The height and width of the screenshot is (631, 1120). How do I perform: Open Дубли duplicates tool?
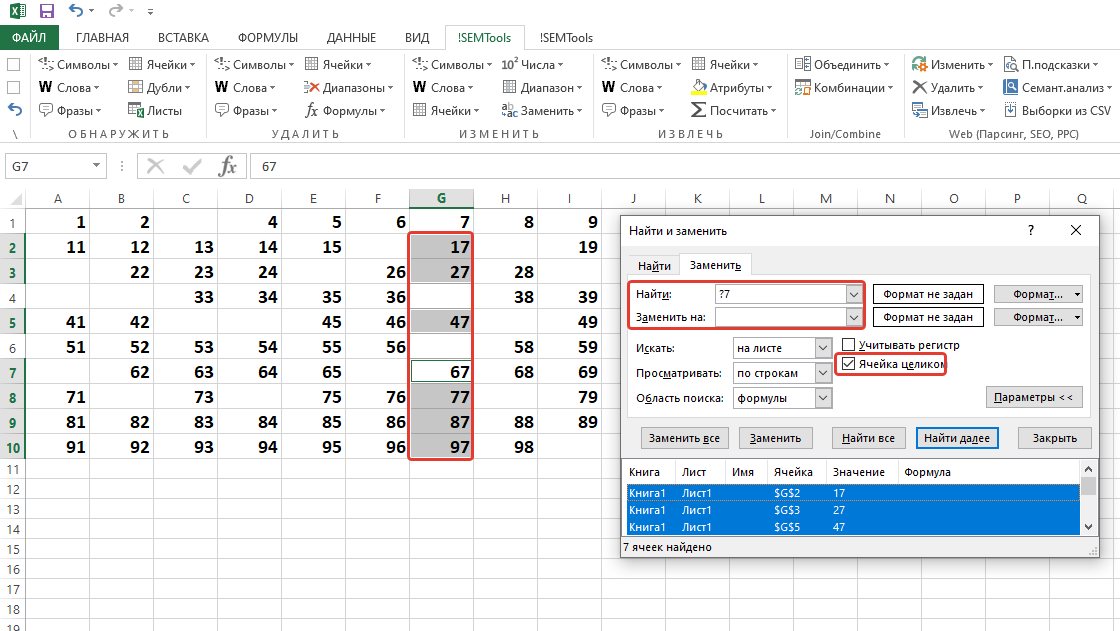tap(159, 87)
